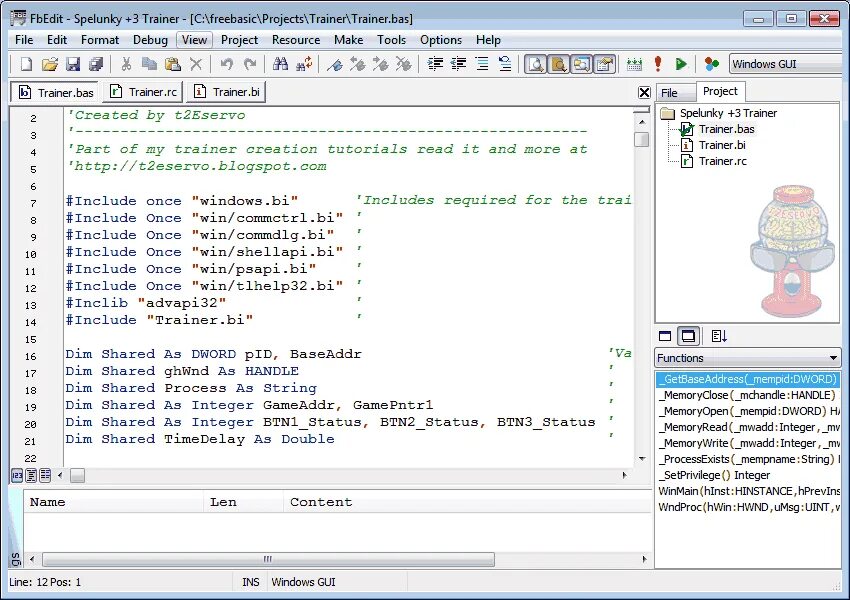Open Replace dialog icon

coord(304,64)
